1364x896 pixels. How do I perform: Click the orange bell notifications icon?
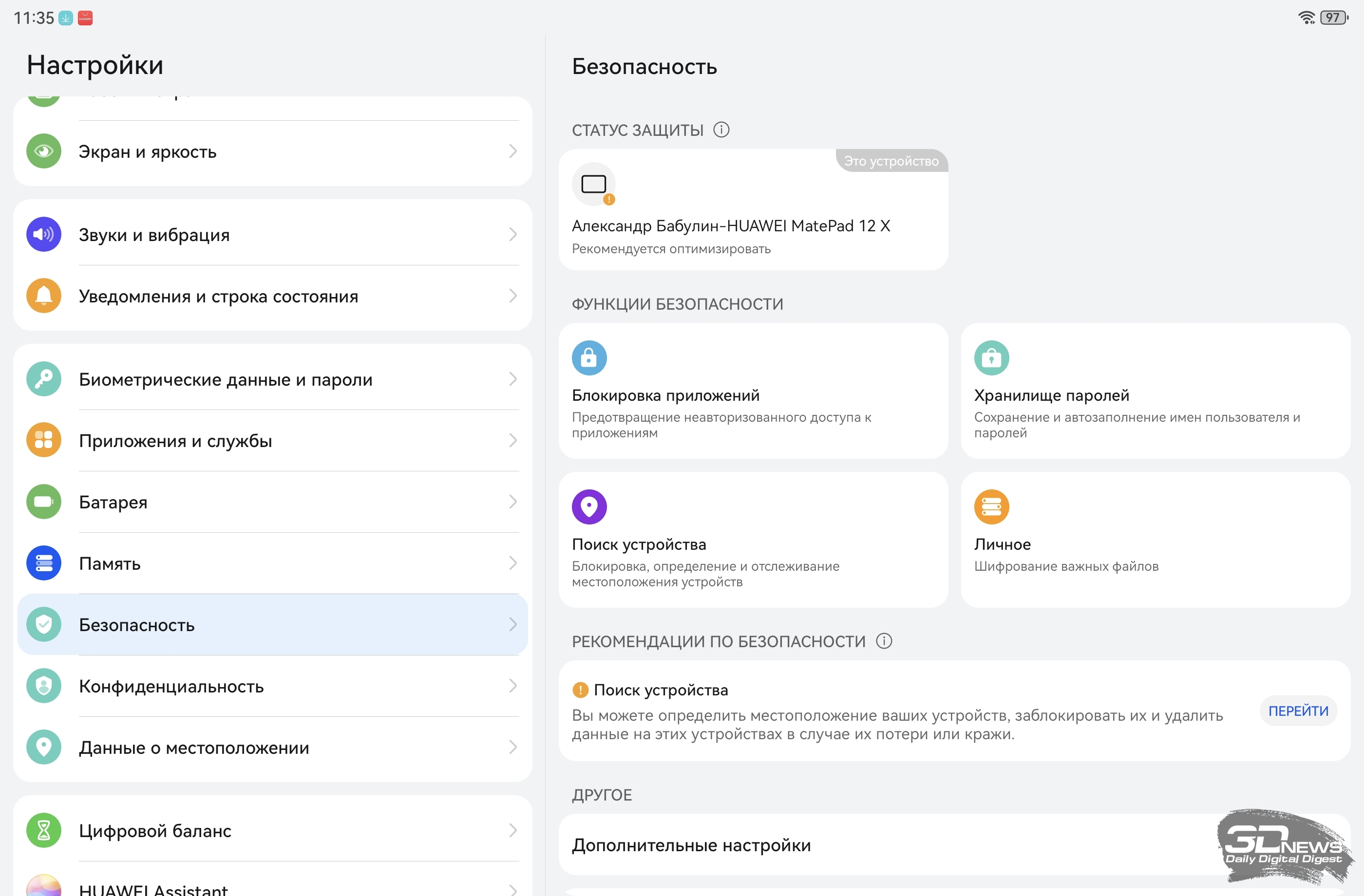click(43, 296)
